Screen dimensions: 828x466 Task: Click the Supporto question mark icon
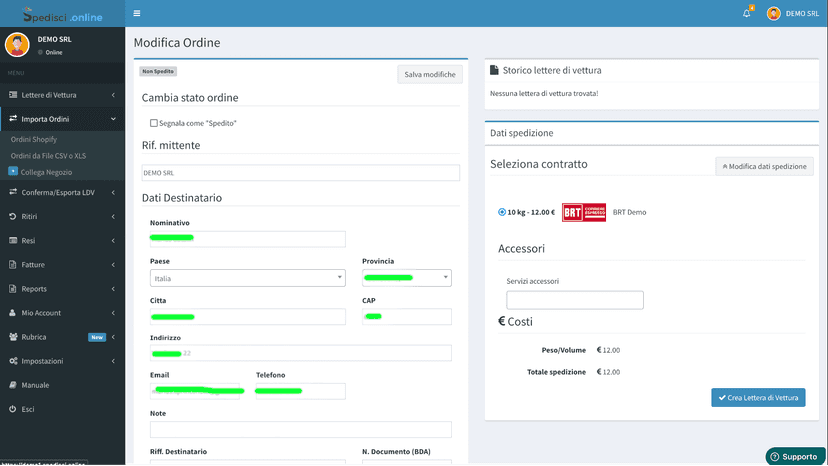[775, 457]
